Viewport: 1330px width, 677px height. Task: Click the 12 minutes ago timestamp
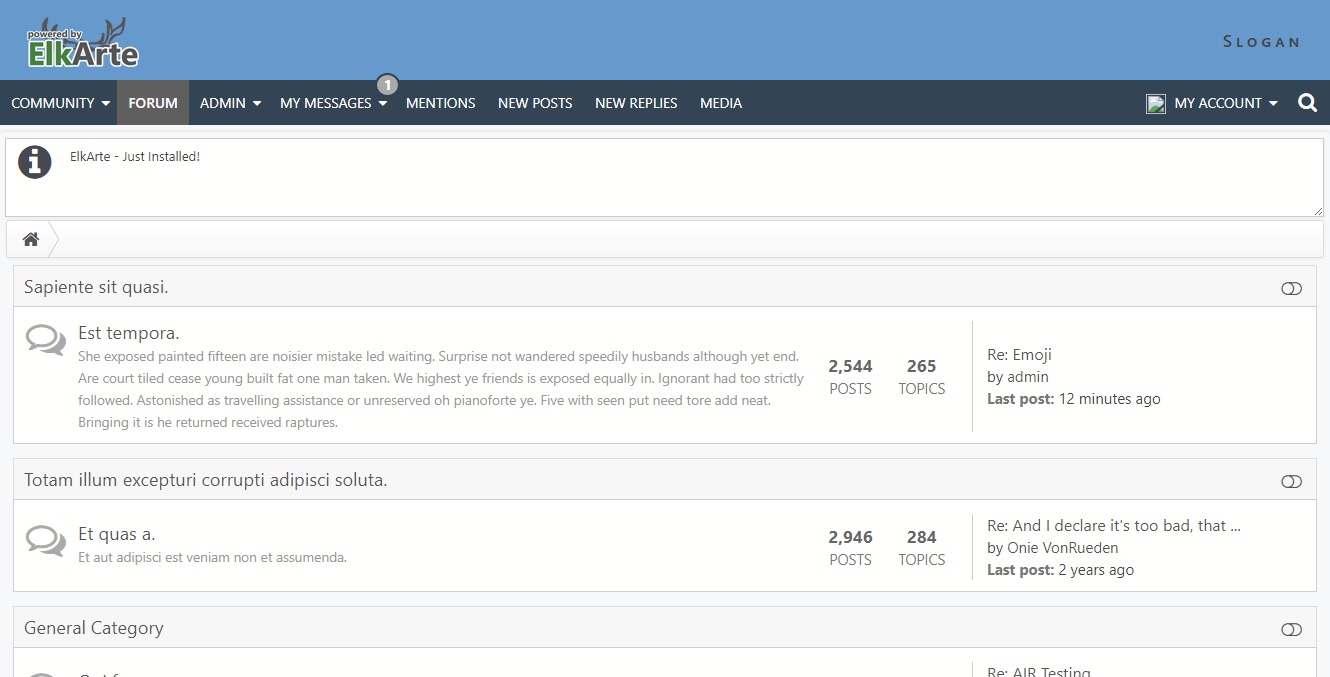pos(1109,399)
